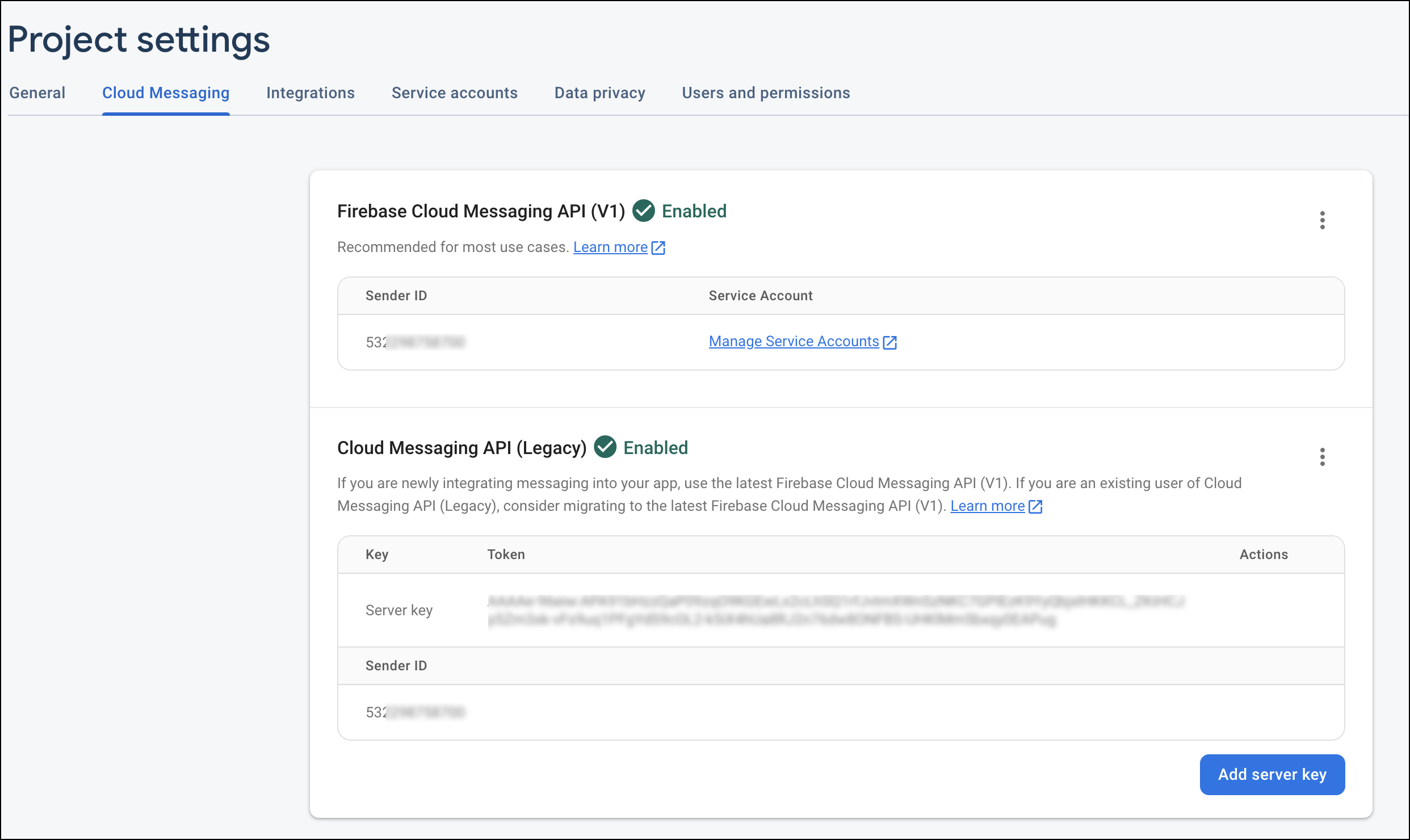Click green Enabled checkmark for FCM API (V1)
1410x840 pixels.
point(643,211)
